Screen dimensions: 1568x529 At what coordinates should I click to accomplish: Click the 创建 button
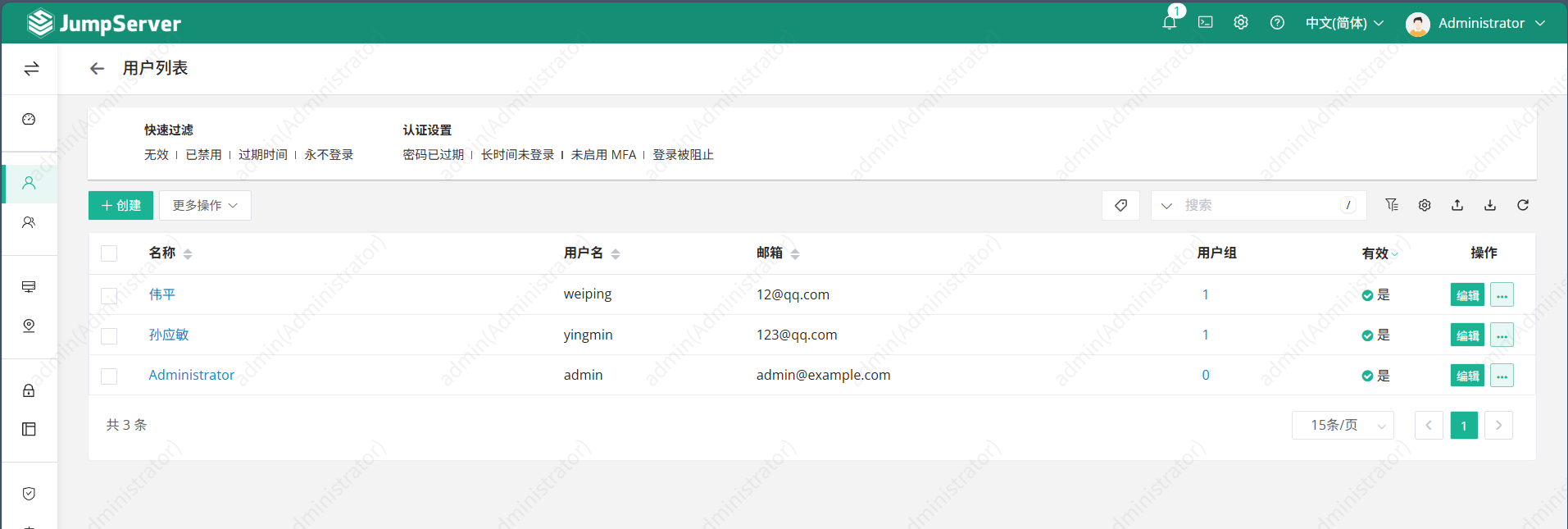[x=120, y=205]
